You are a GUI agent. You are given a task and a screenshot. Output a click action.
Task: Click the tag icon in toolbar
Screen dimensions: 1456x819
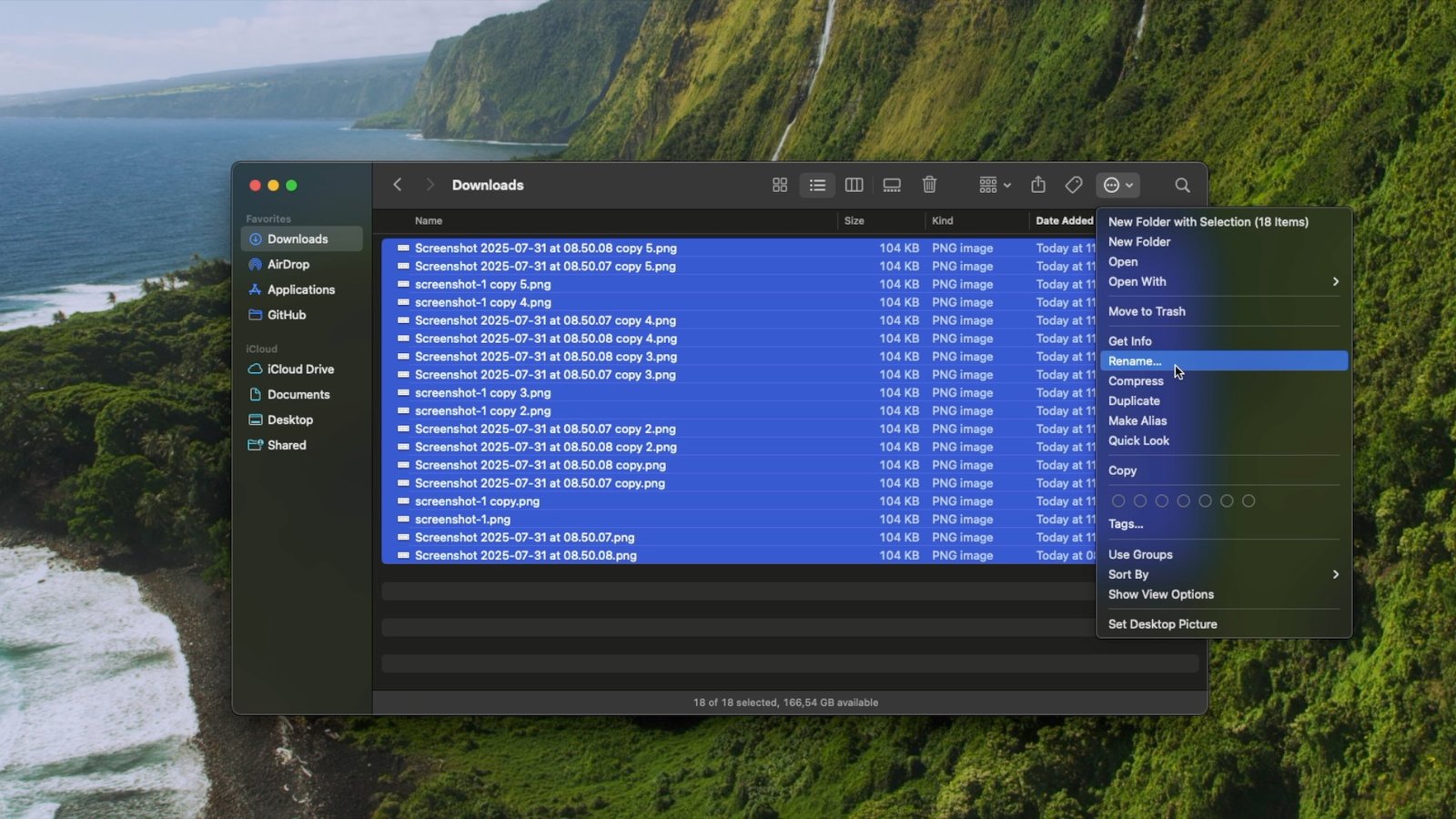[x=1074, y=185]
